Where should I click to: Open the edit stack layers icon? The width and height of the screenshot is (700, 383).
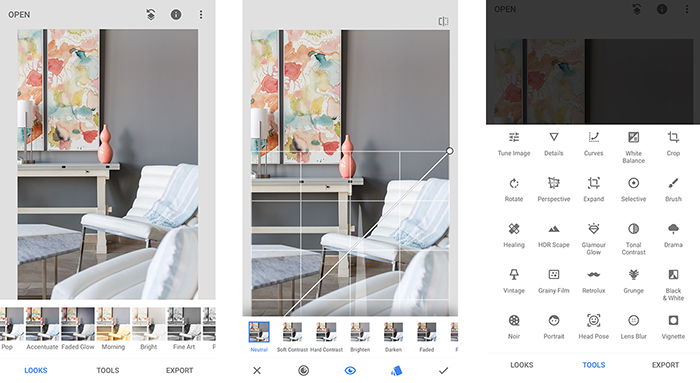tap(151, 15)
